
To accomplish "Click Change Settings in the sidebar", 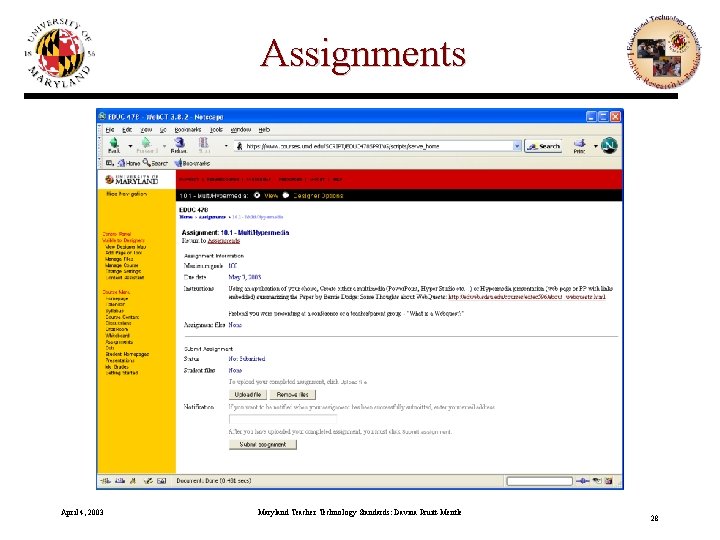I will point(123,271).
